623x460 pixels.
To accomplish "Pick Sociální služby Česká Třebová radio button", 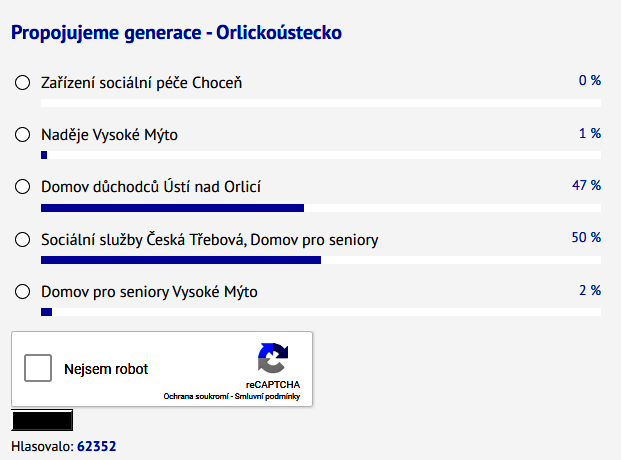I will pyautogui.click(x=22, y=240).
